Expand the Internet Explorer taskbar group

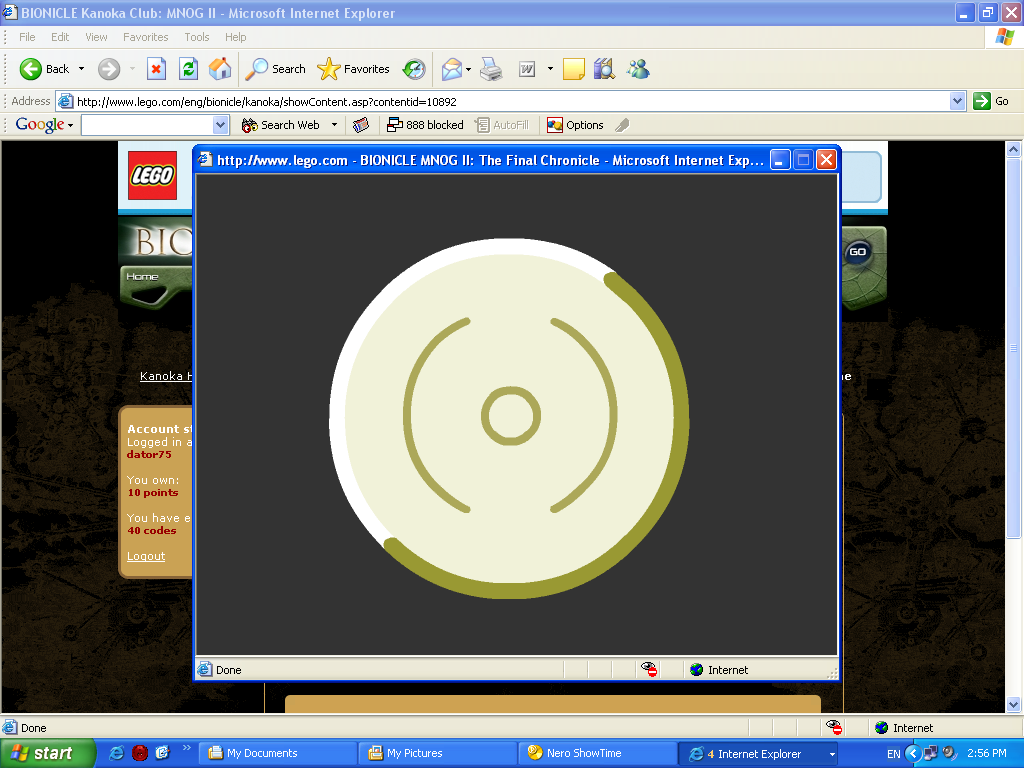coord(832,754)
